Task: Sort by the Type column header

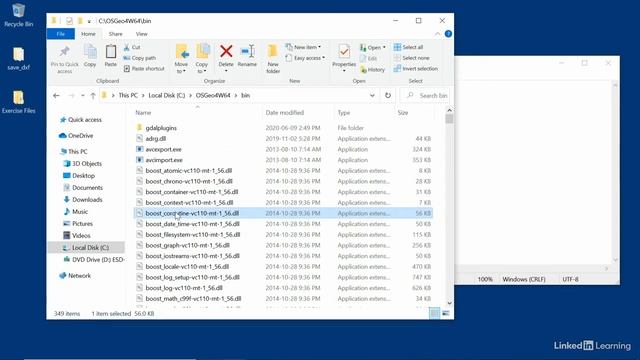Action: tap(344, 113)
